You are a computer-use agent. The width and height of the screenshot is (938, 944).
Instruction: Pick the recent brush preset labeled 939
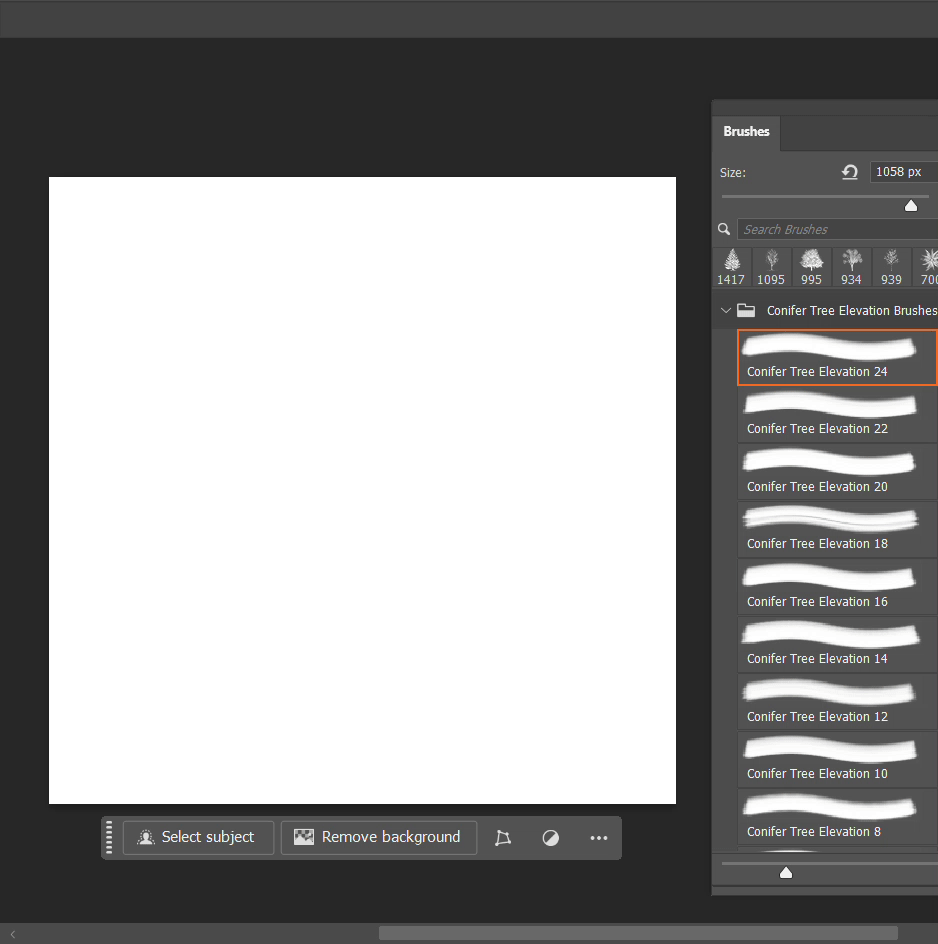891,267
